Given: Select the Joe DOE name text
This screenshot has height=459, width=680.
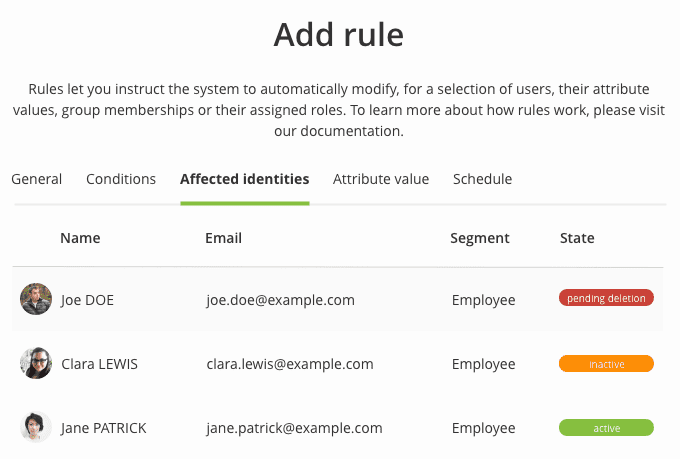Looking at the screenshot, I should [x=87, y=299].
